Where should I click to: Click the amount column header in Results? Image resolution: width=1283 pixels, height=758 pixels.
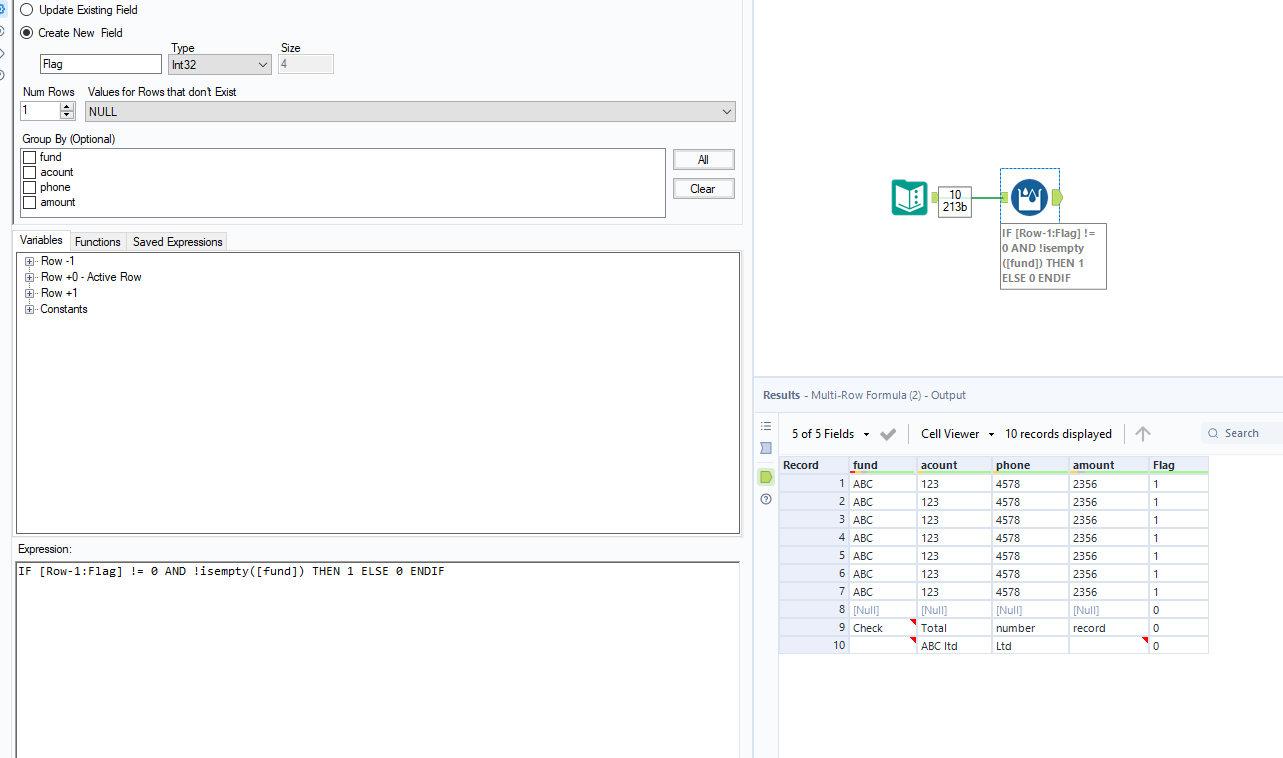click(x=1109, y=465)
